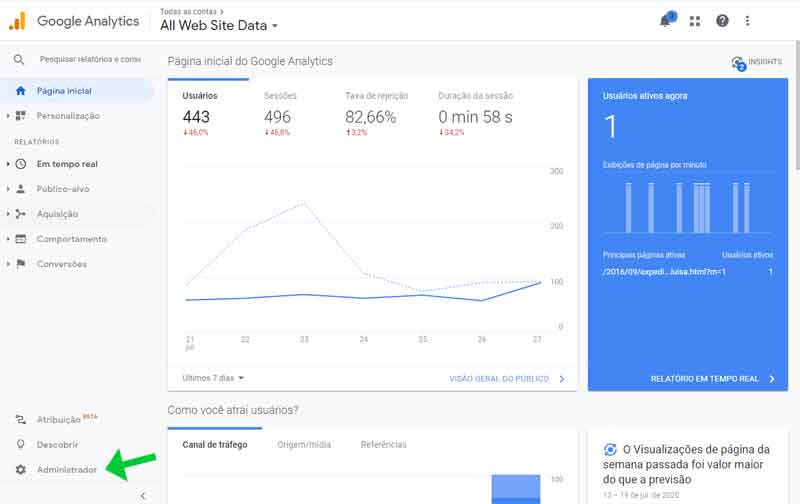Expand the Em tempo real section arrow
Image resolution: width=800 pixels, height=504 pixels.
point(8,164)
